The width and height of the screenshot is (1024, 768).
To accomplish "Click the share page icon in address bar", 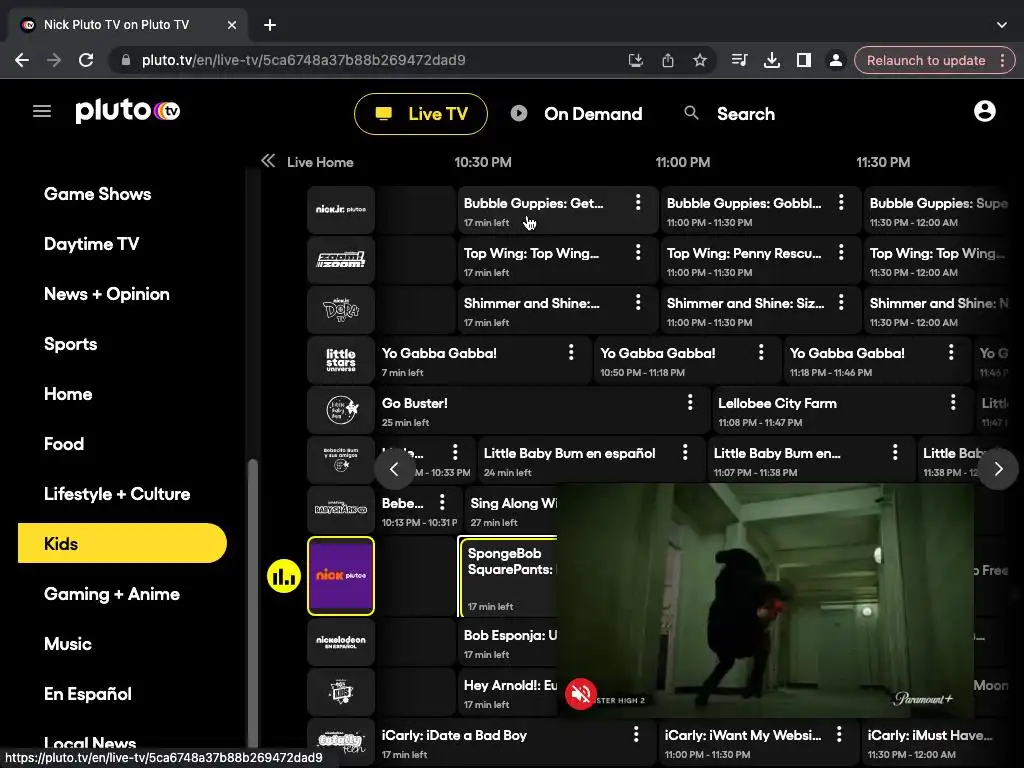I will coord(667,60).
